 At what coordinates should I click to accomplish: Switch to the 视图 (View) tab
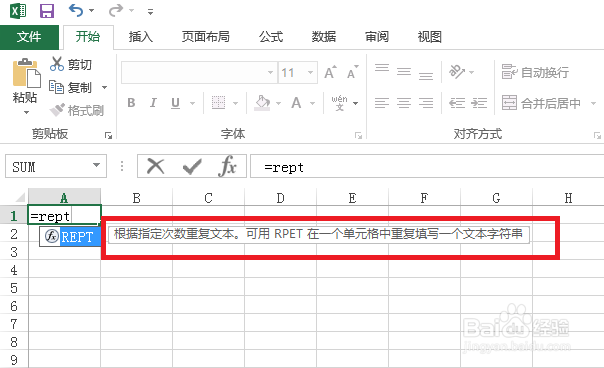pyautogui.click(x=430, y=37)
